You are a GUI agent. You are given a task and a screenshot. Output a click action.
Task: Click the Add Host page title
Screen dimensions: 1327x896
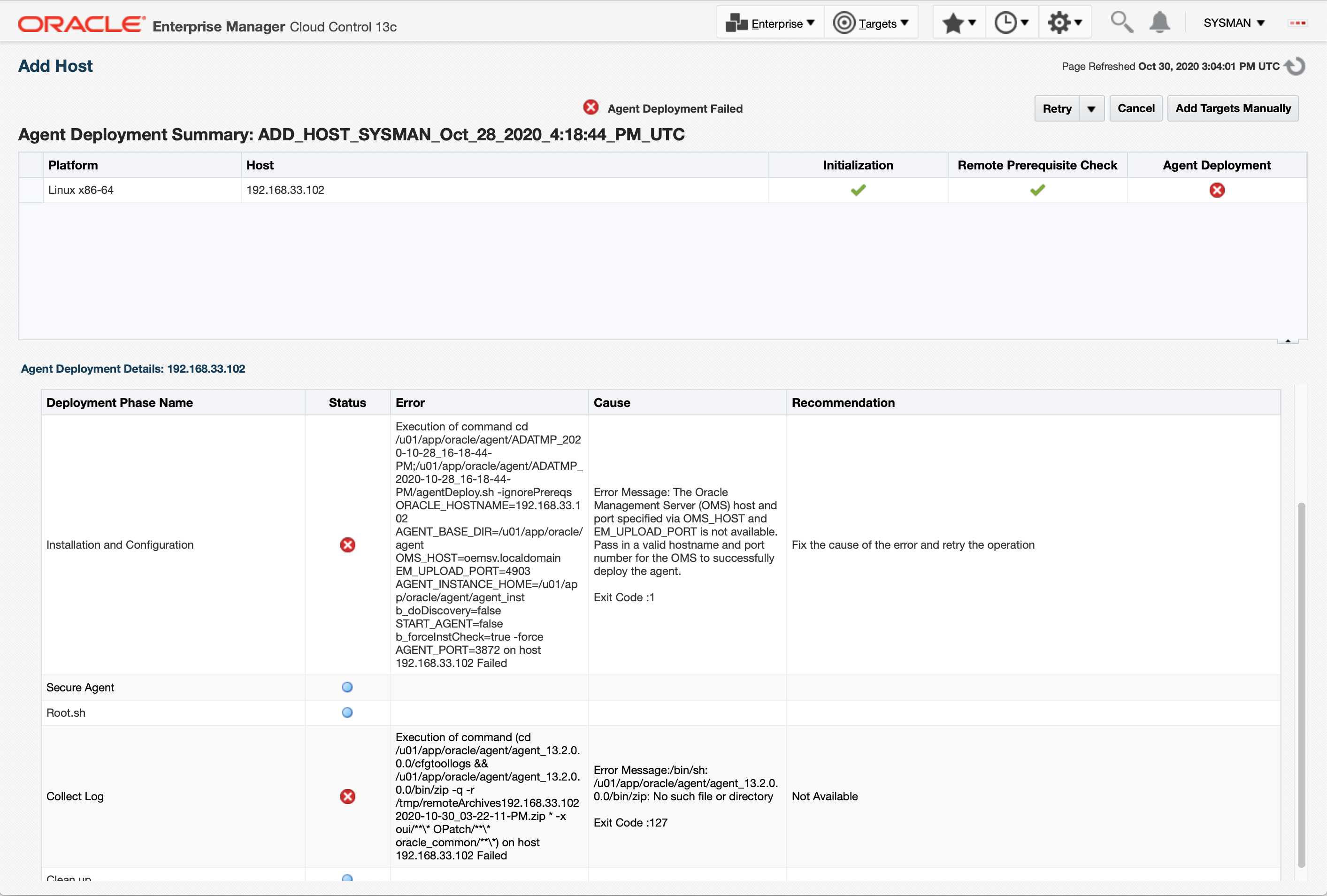point(55,66)
